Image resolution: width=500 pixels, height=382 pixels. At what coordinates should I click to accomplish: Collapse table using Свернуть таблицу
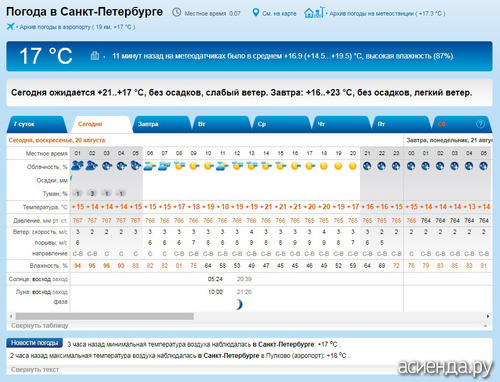(x=39, y=325)
